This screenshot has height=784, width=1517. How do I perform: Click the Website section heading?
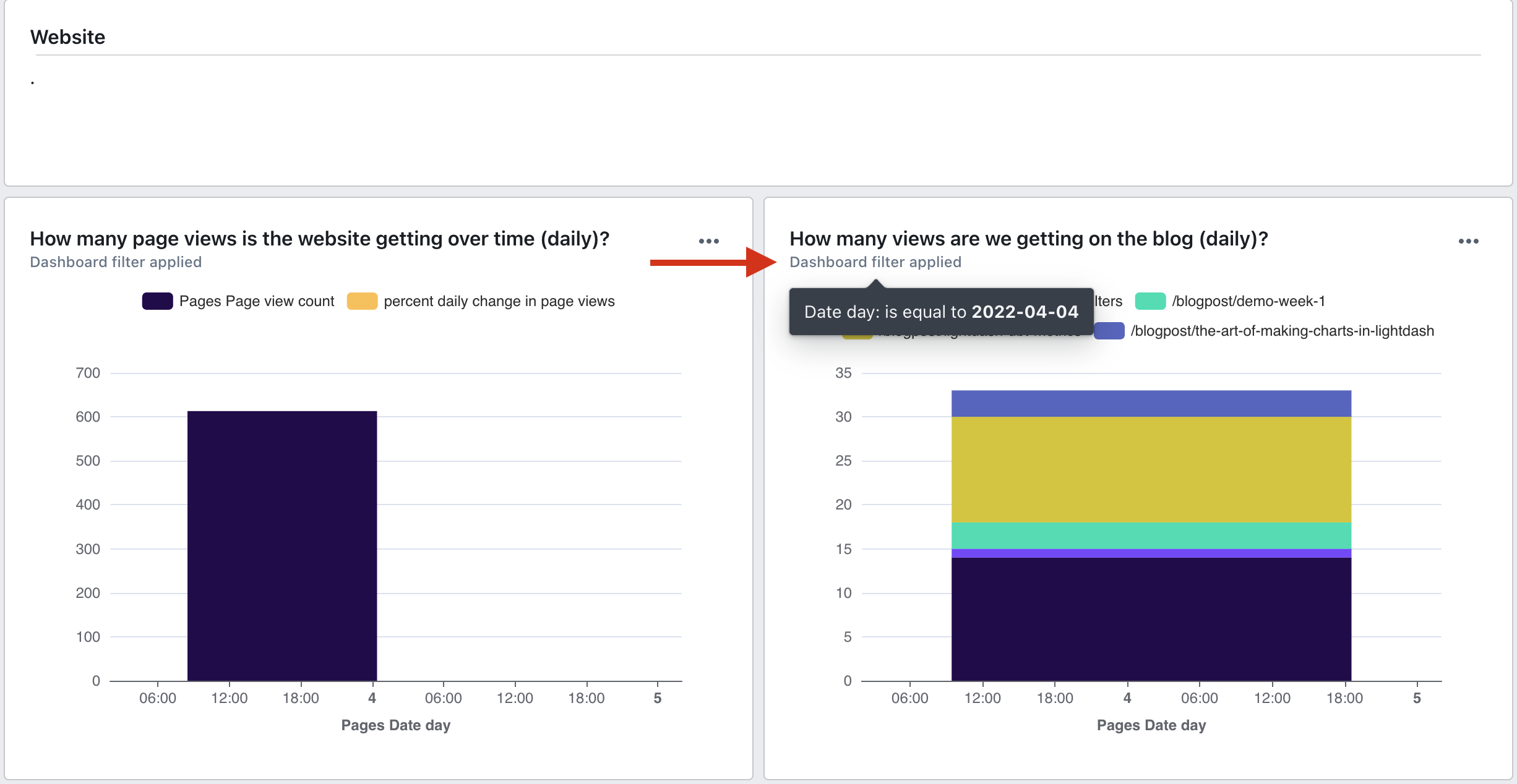pyautogui.click(x=67, y=37)
